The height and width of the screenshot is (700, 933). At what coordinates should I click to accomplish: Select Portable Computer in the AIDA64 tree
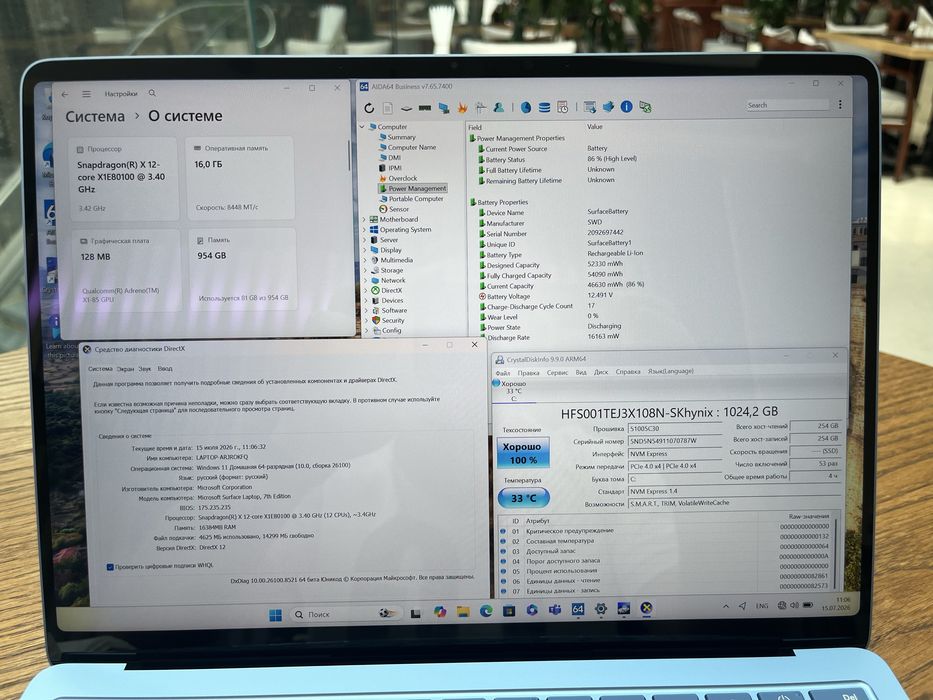tap(416, 199)
